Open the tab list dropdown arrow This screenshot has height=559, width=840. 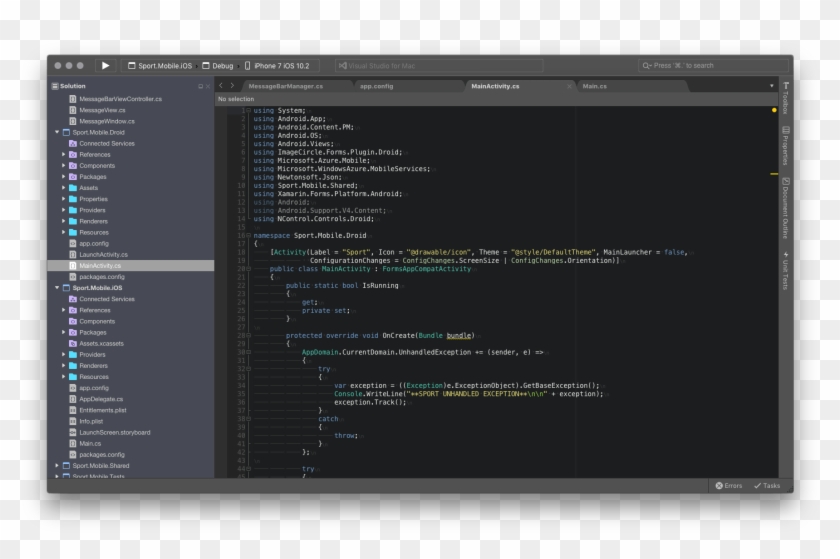(x=771, y=86)
